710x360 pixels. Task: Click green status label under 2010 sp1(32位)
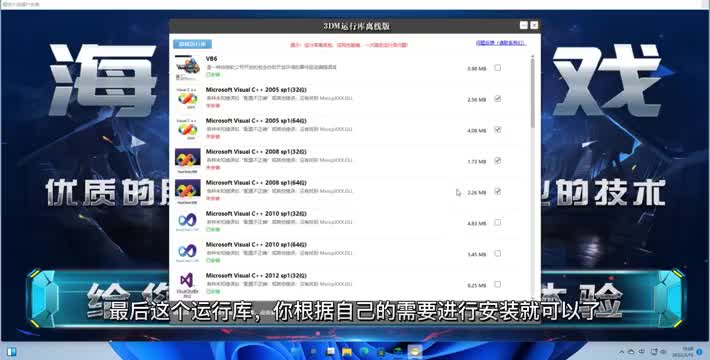click(x=213, y=230)
